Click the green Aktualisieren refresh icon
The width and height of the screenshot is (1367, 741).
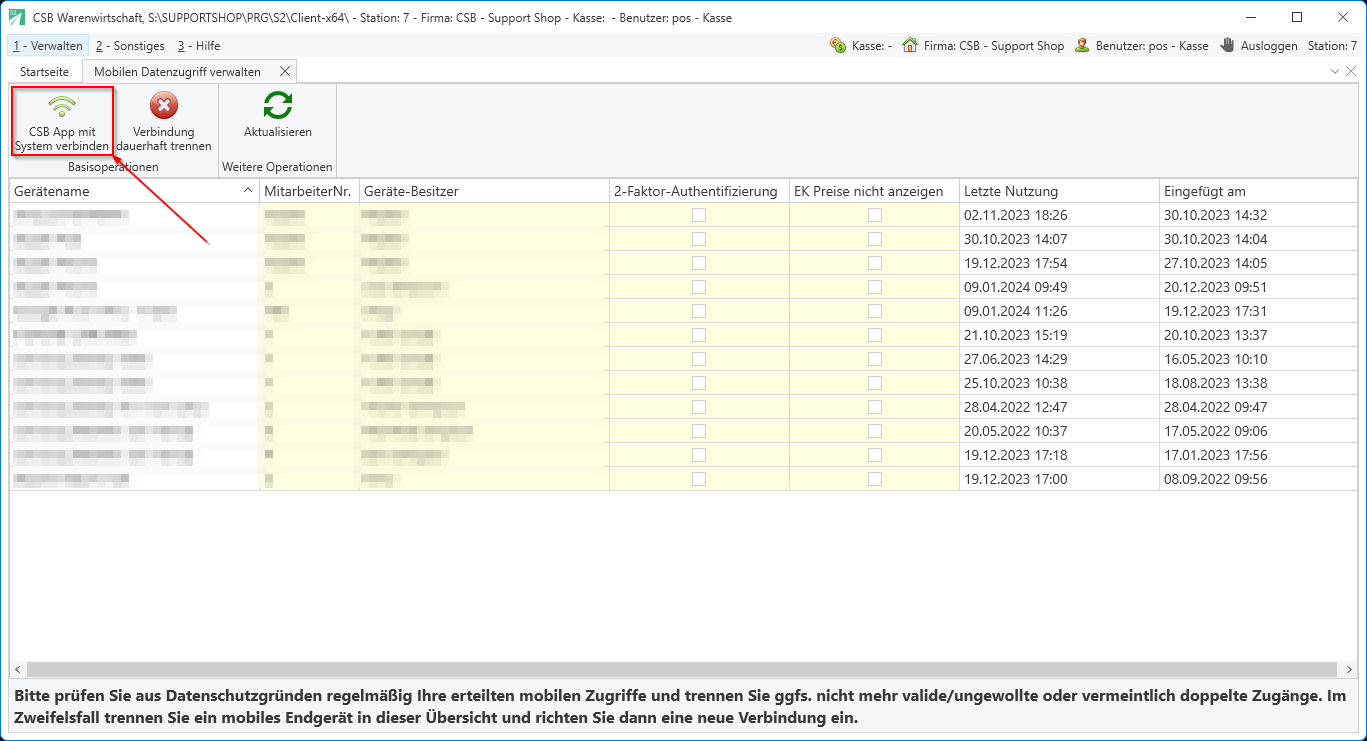(278, 105)
